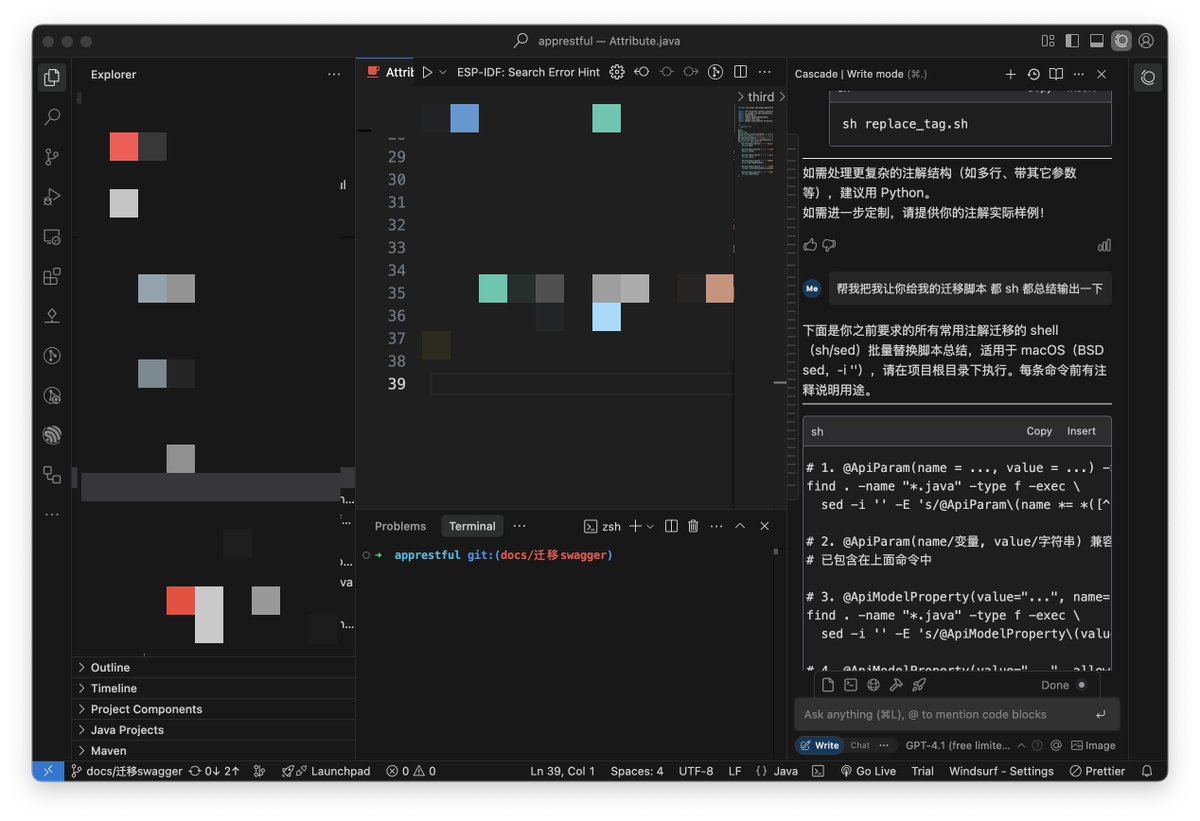Split the terminal
This screenshot has height=821, width=1200.
coord(671,526)
